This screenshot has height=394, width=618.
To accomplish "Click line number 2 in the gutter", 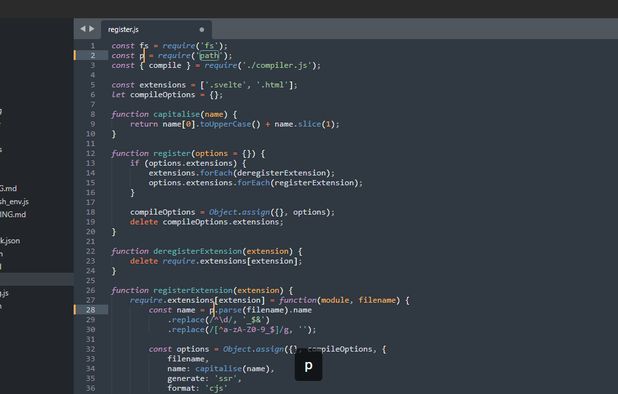I will (93, 56).
